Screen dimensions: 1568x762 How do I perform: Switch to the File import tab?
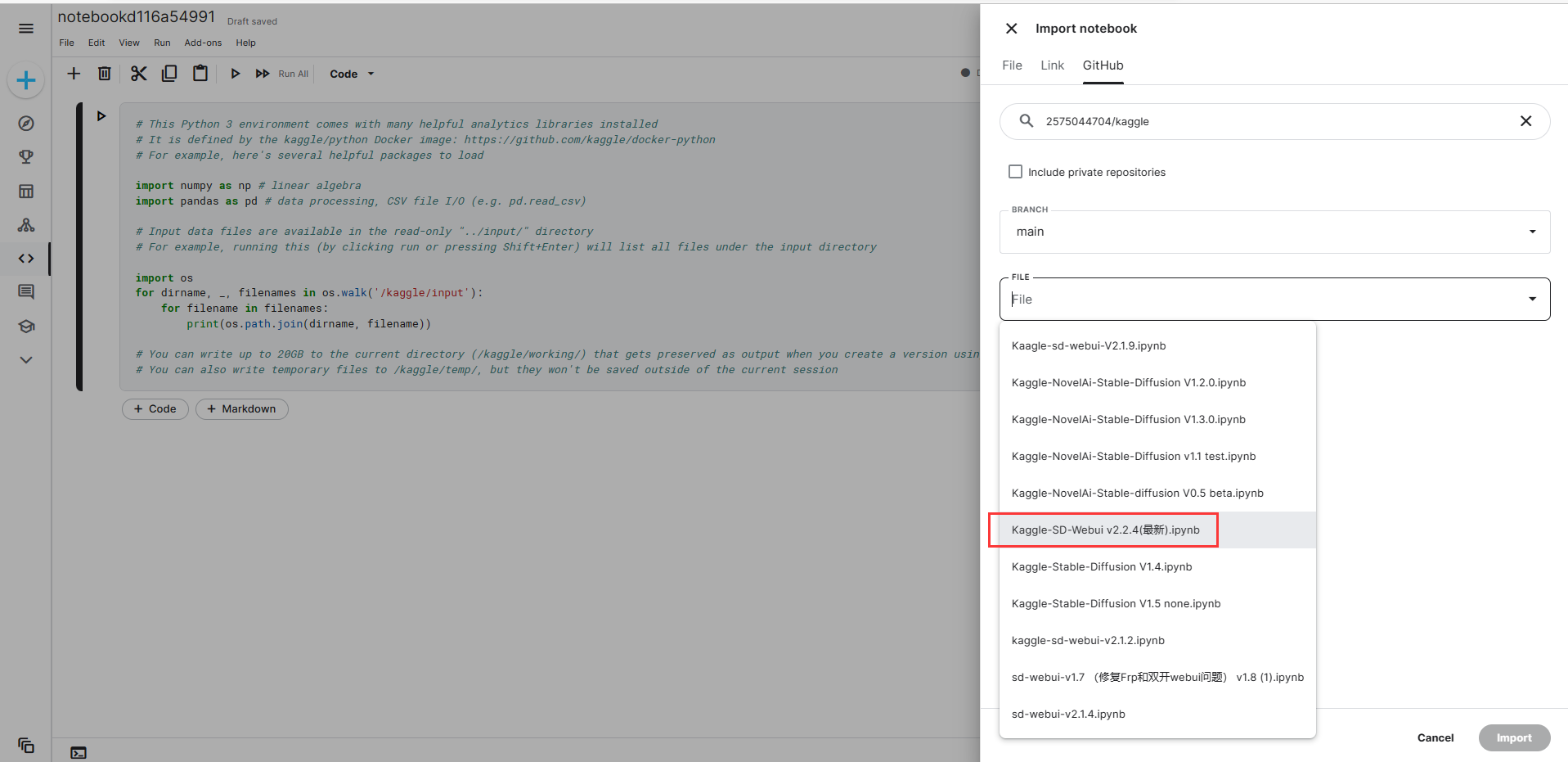click(1012, 65)
